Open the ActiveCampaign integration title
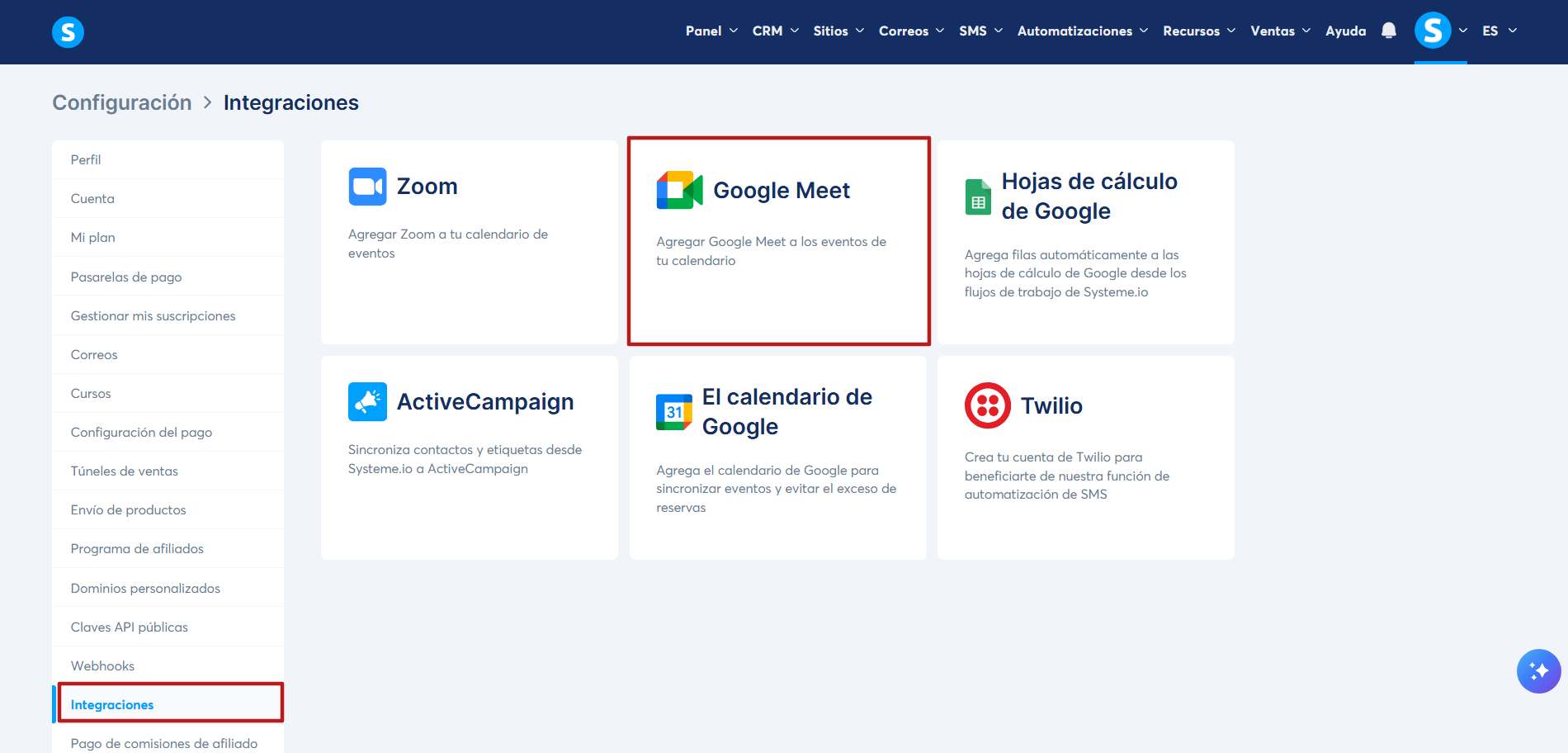Screen dimensions: 1568x753 coord(485,402)
